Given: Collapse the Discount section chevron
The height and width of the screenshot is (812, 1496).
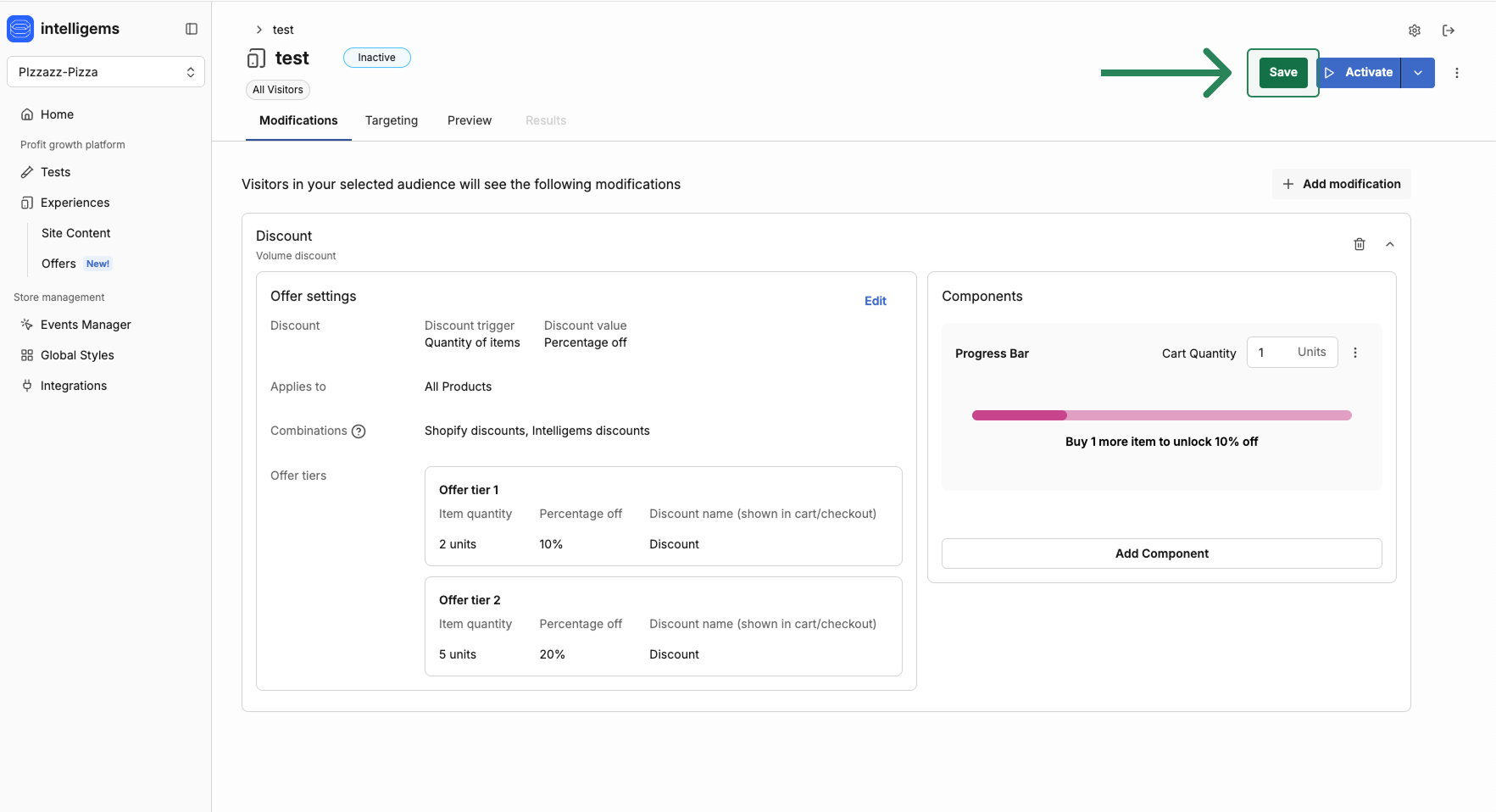Looking at the screenshot, I should tap(1390, 244).
